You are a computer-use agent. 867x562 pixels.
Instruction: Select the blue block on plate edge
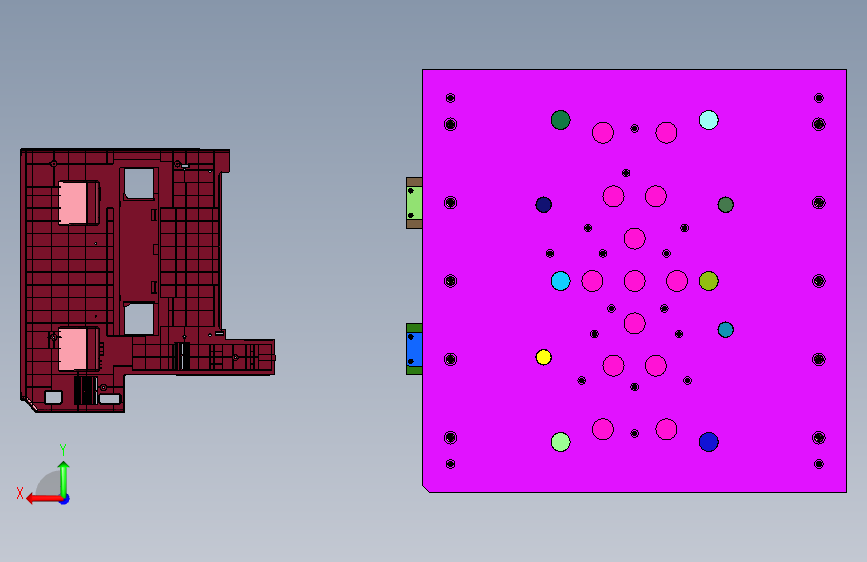click(x=414, y=349)
